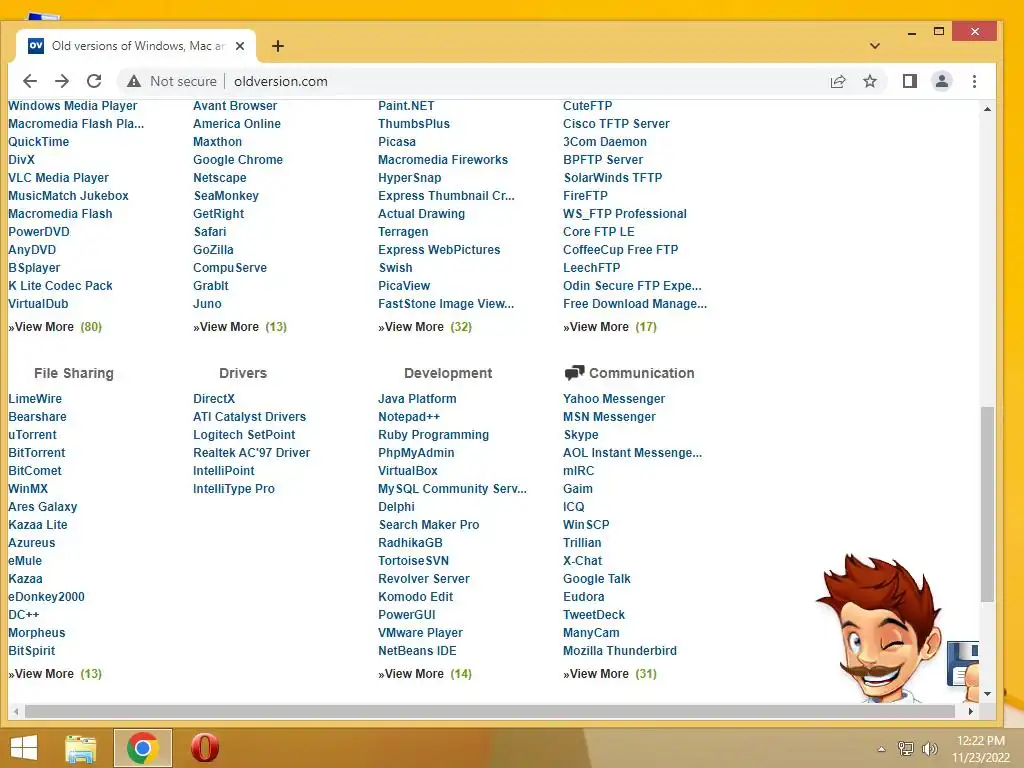Image resolution: width=1024 pixels, height=768 pixels.
Task: Open the Windows Start button
Action: (24, 748)
